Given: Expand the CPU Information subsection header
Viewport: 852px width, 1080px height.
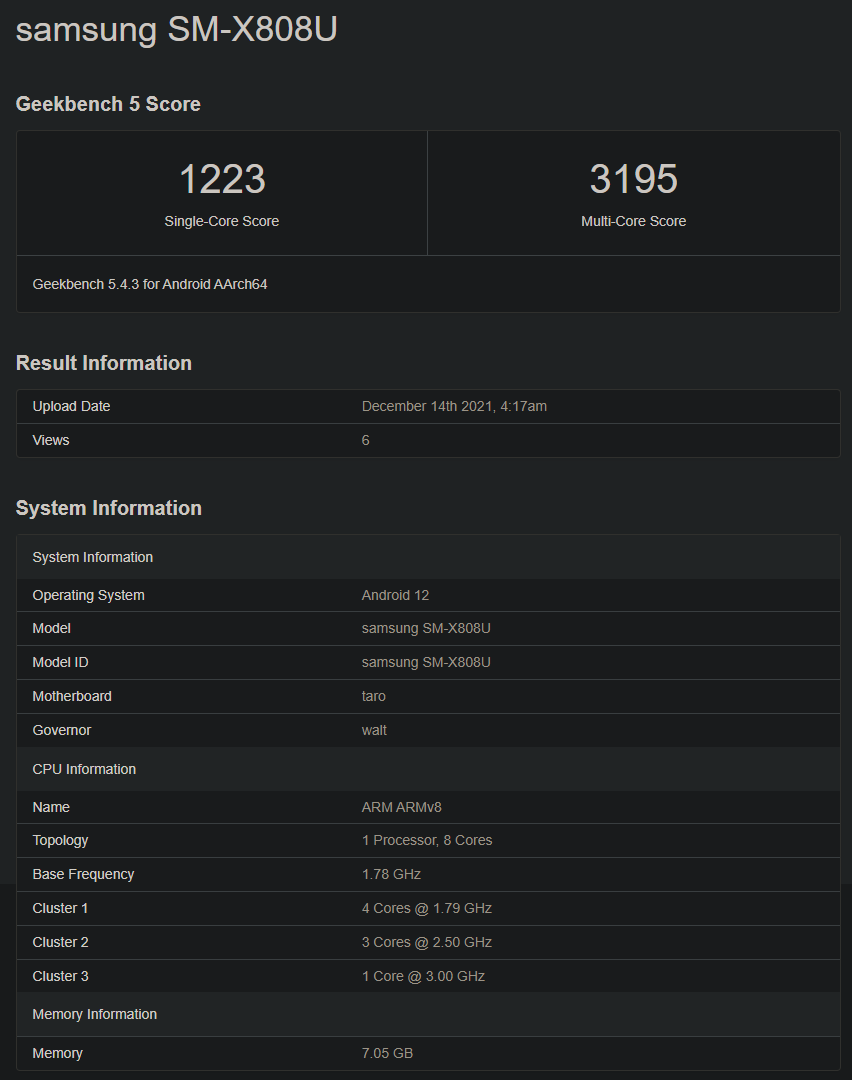Looking at the screenshot, I should coord(428,769).
